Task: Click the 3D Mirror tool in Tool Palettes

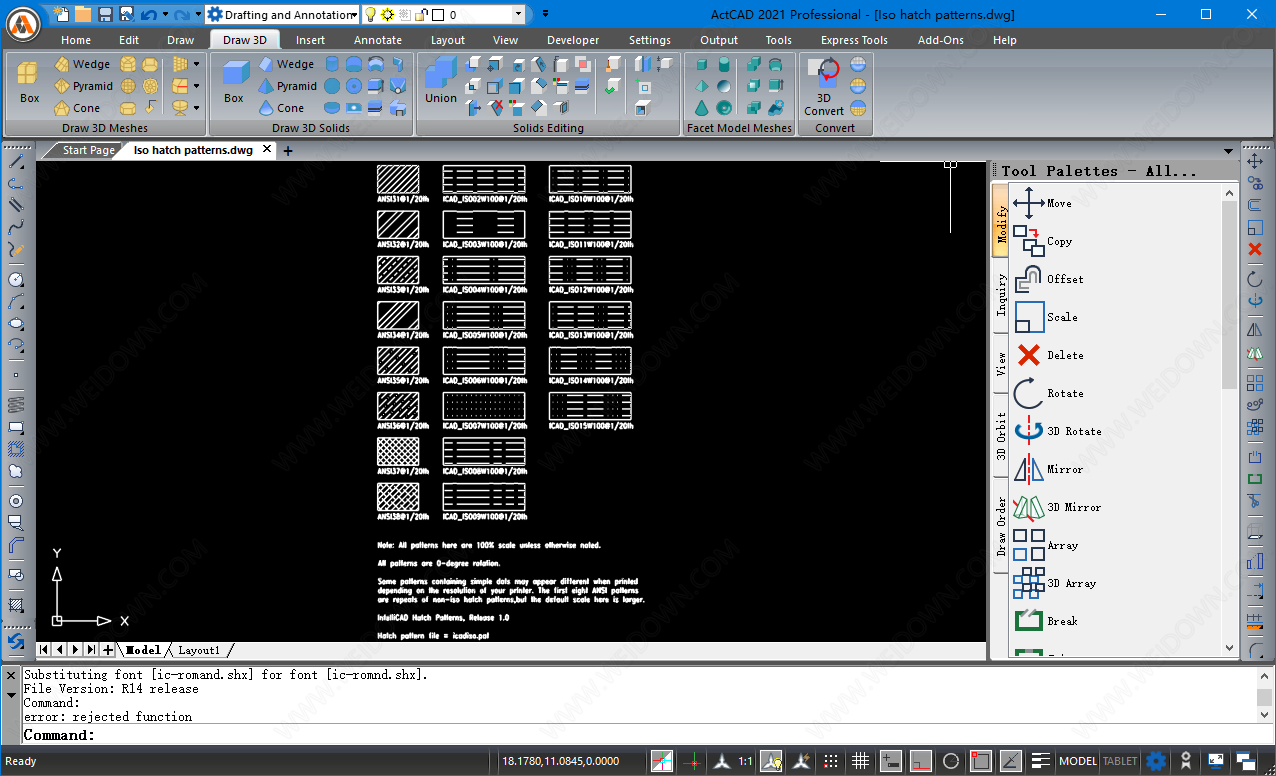Action: point(1057,507)
